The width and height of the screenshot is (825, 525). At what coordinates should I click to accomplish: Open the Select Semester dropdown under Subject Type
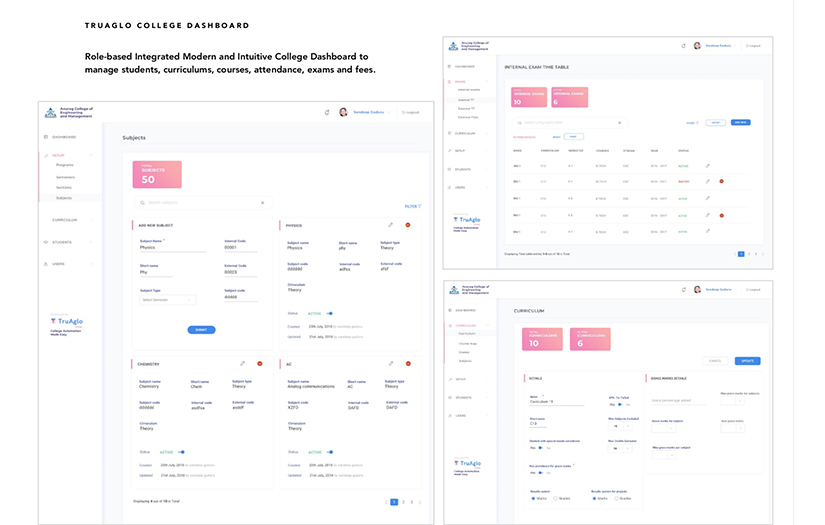click(x=167, y=300)
